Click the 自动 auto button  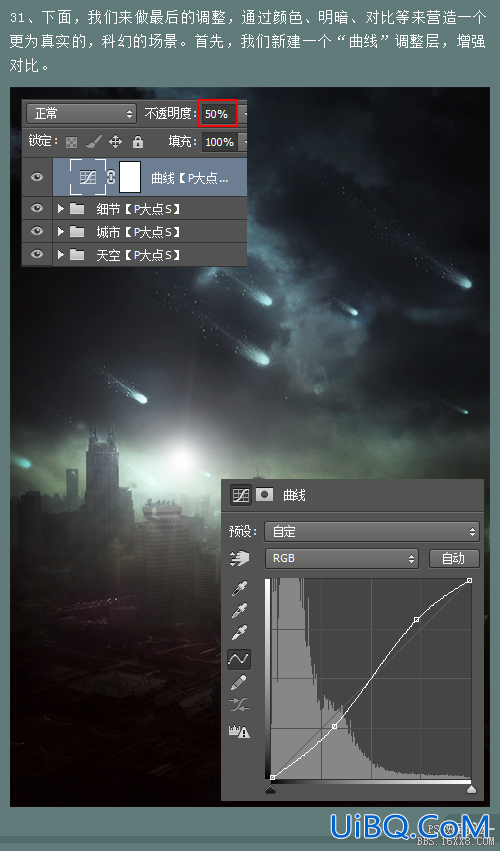click(x=454, y=558)
